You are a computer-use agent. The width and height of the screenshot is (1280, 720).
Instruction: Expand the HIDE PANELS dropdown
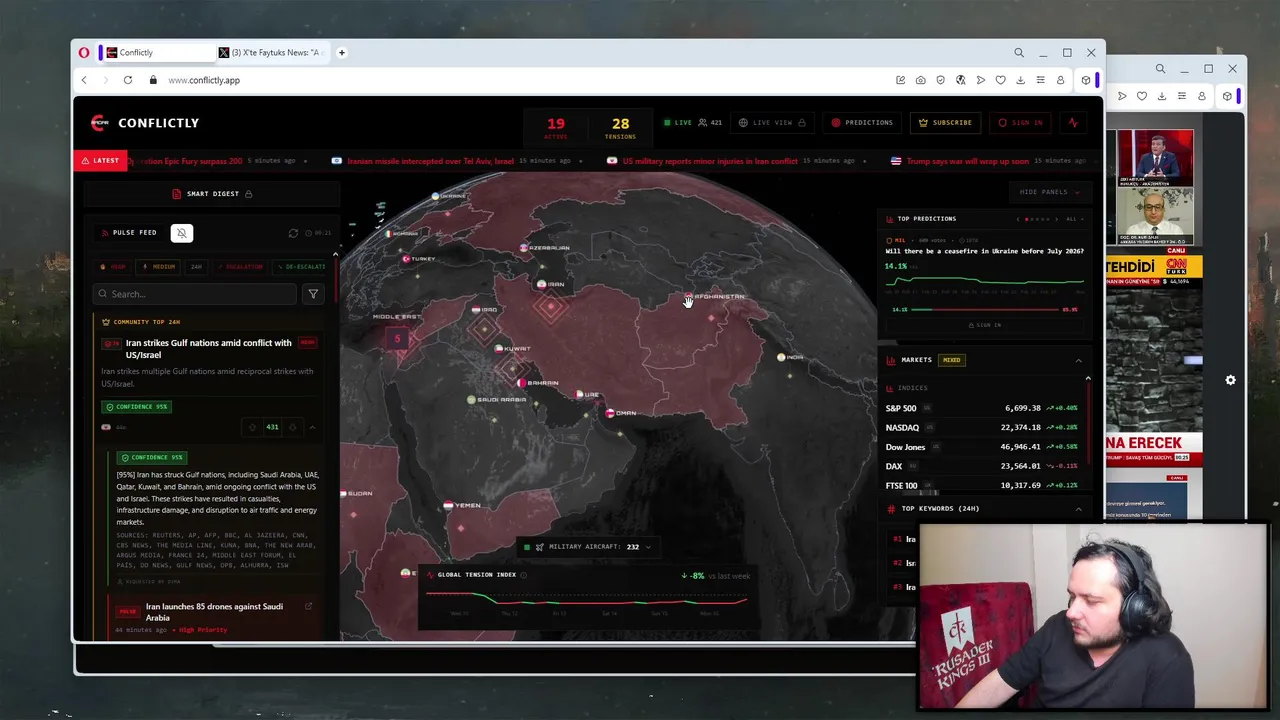(1050, 192)
